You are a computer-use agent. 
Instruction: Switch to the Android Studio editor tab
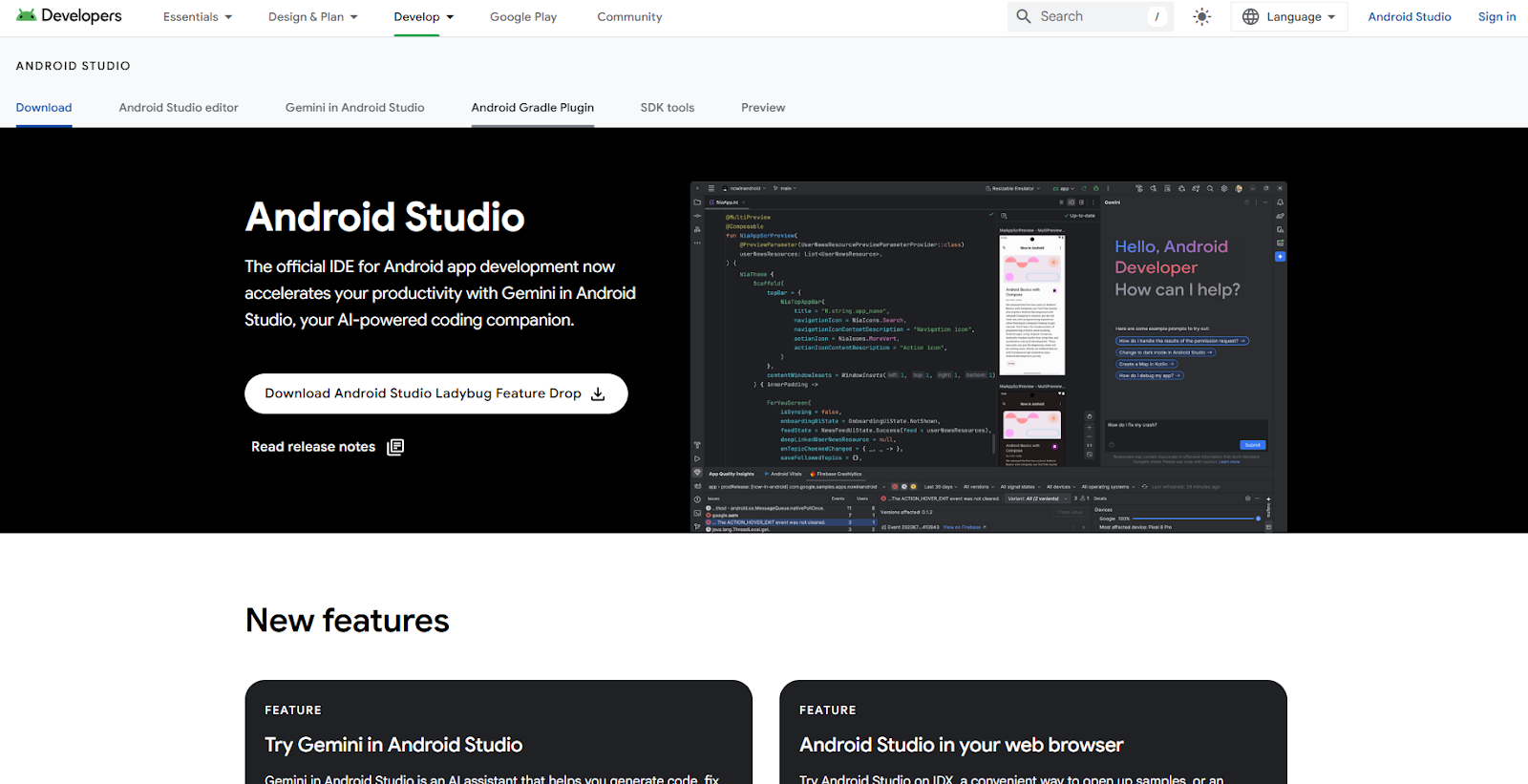tap(179, 108)
